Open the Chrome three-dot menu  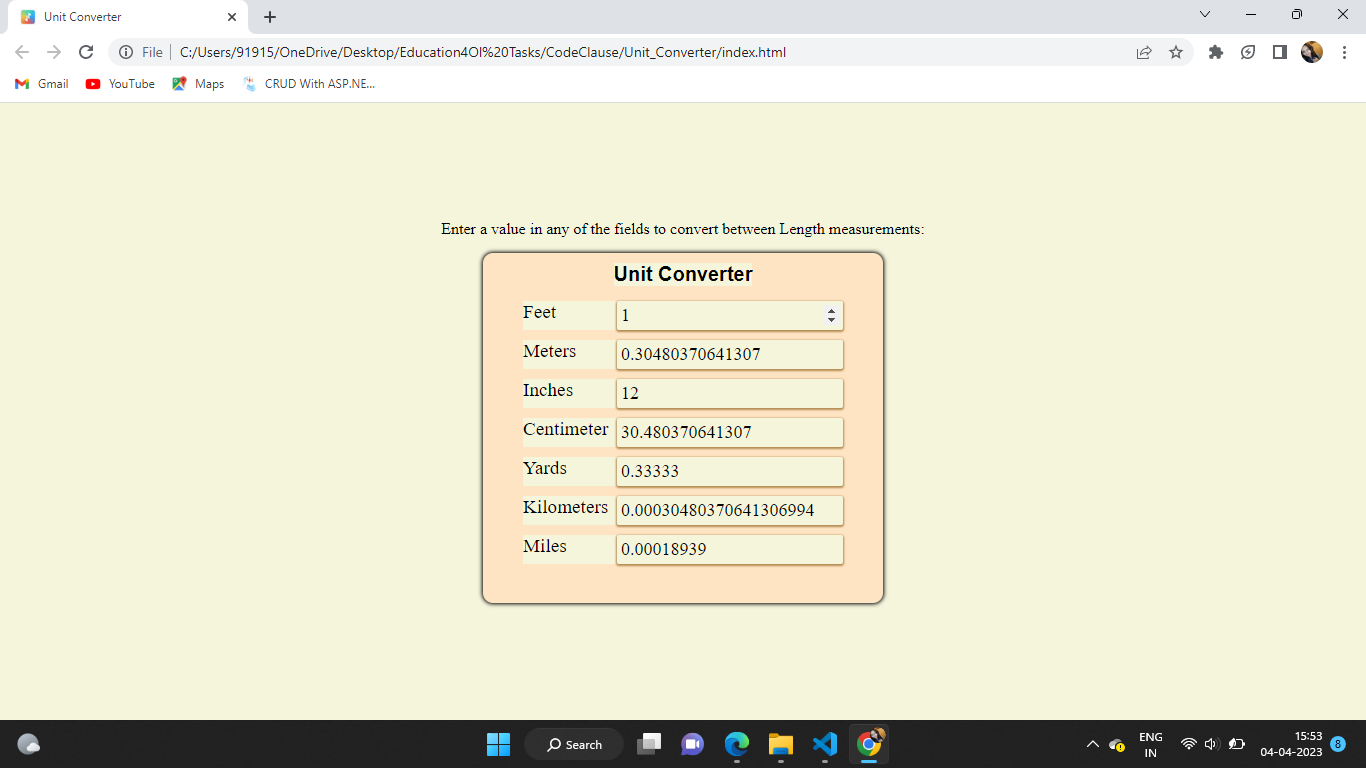coord(1343,51)
